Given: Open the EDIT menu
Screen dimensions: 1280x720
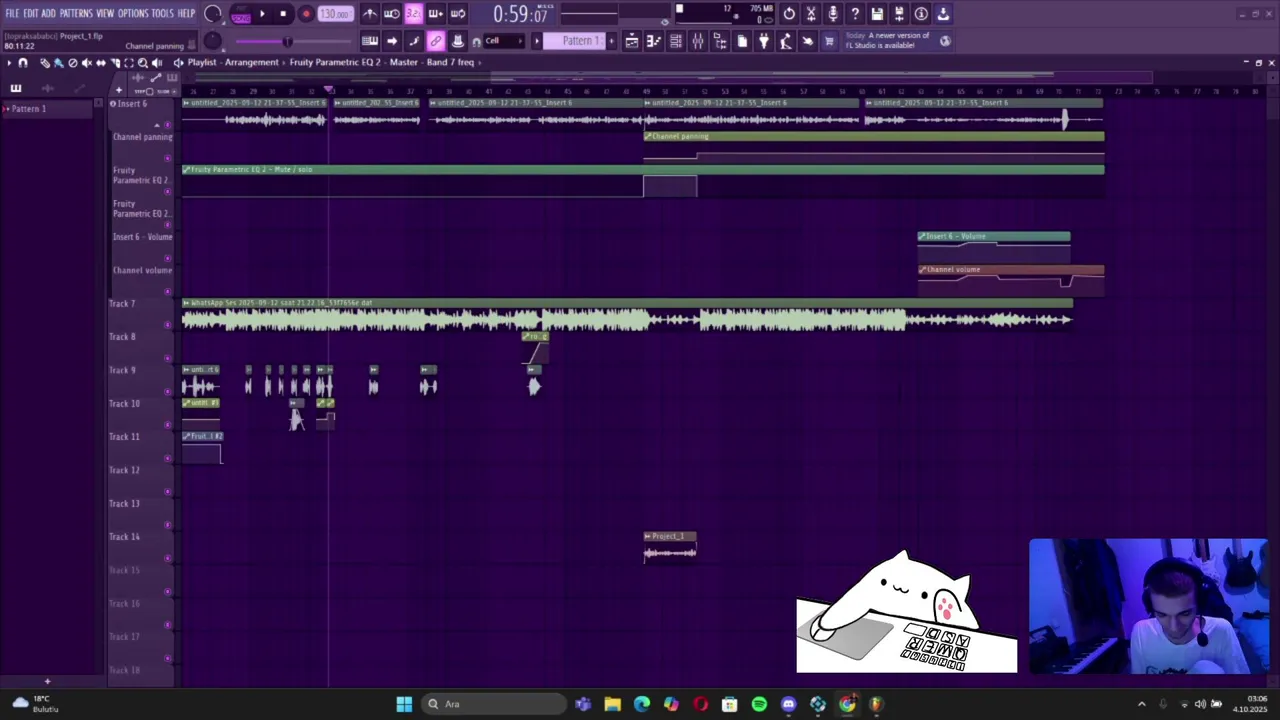Looking at the screenshot, I should 31,13.
